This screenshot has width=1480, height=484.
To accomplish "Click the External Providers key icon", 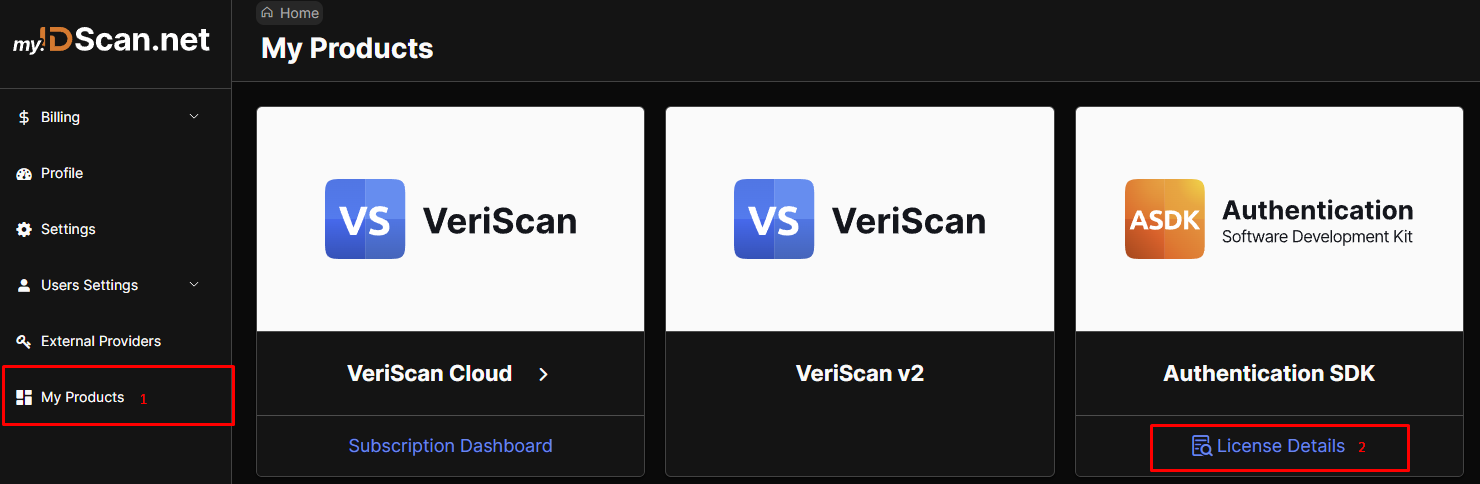I will pos(24,342).
